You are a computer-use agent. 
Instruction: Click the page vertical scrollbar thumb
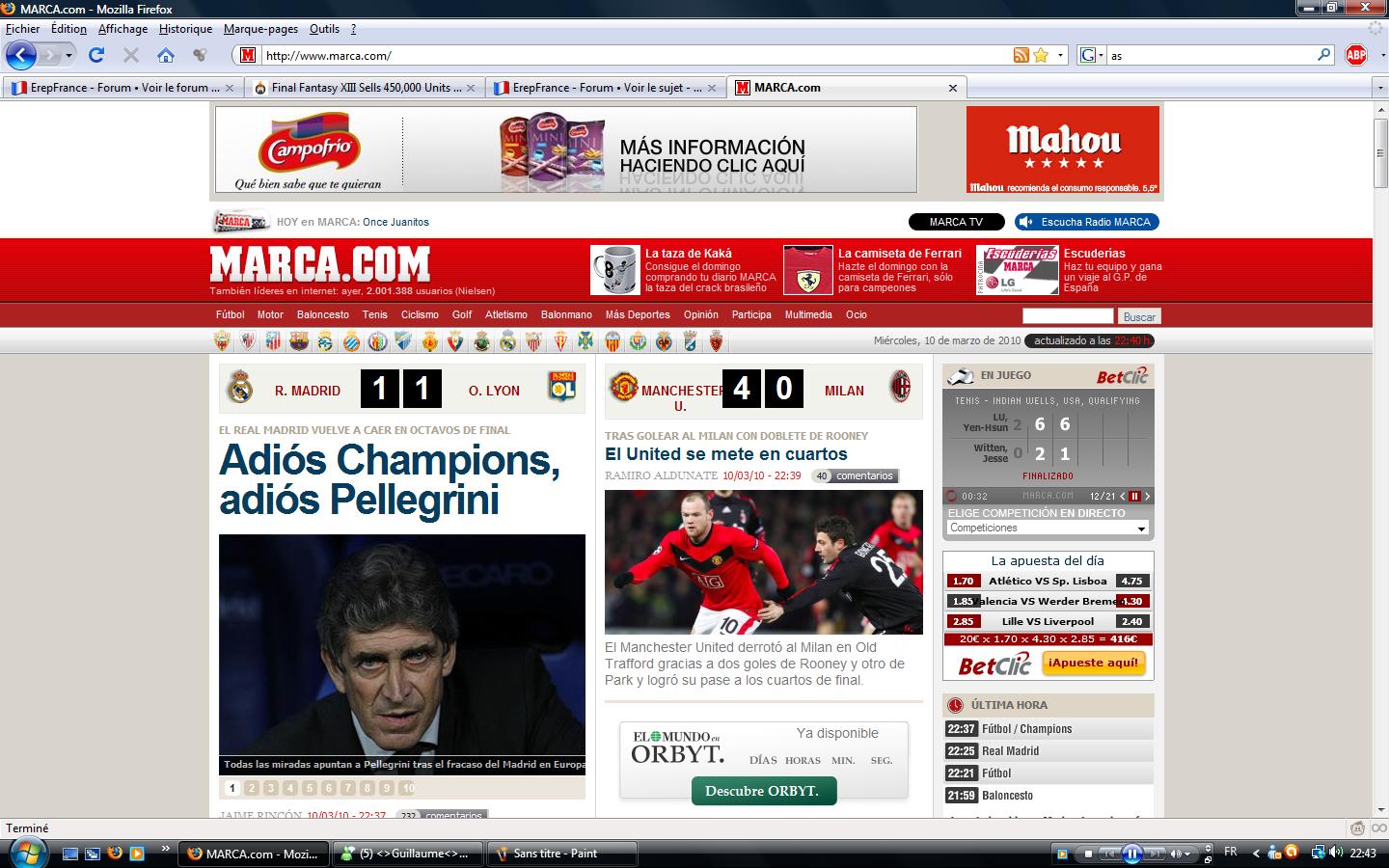1380,151
